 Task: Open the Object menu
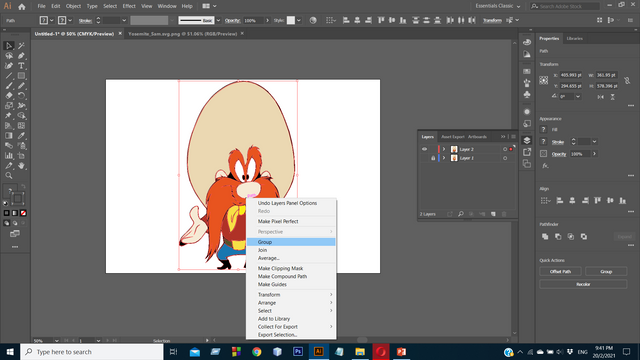tap(73, 6)
